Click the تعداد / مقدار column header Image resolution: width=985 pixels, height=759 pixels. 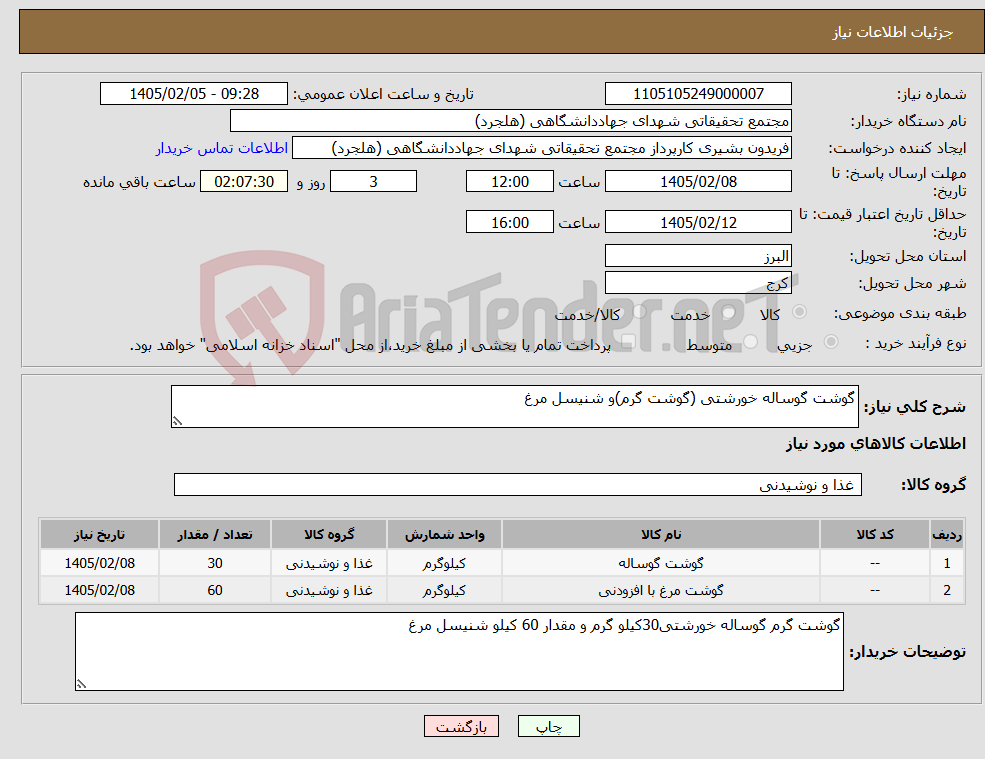215,534
